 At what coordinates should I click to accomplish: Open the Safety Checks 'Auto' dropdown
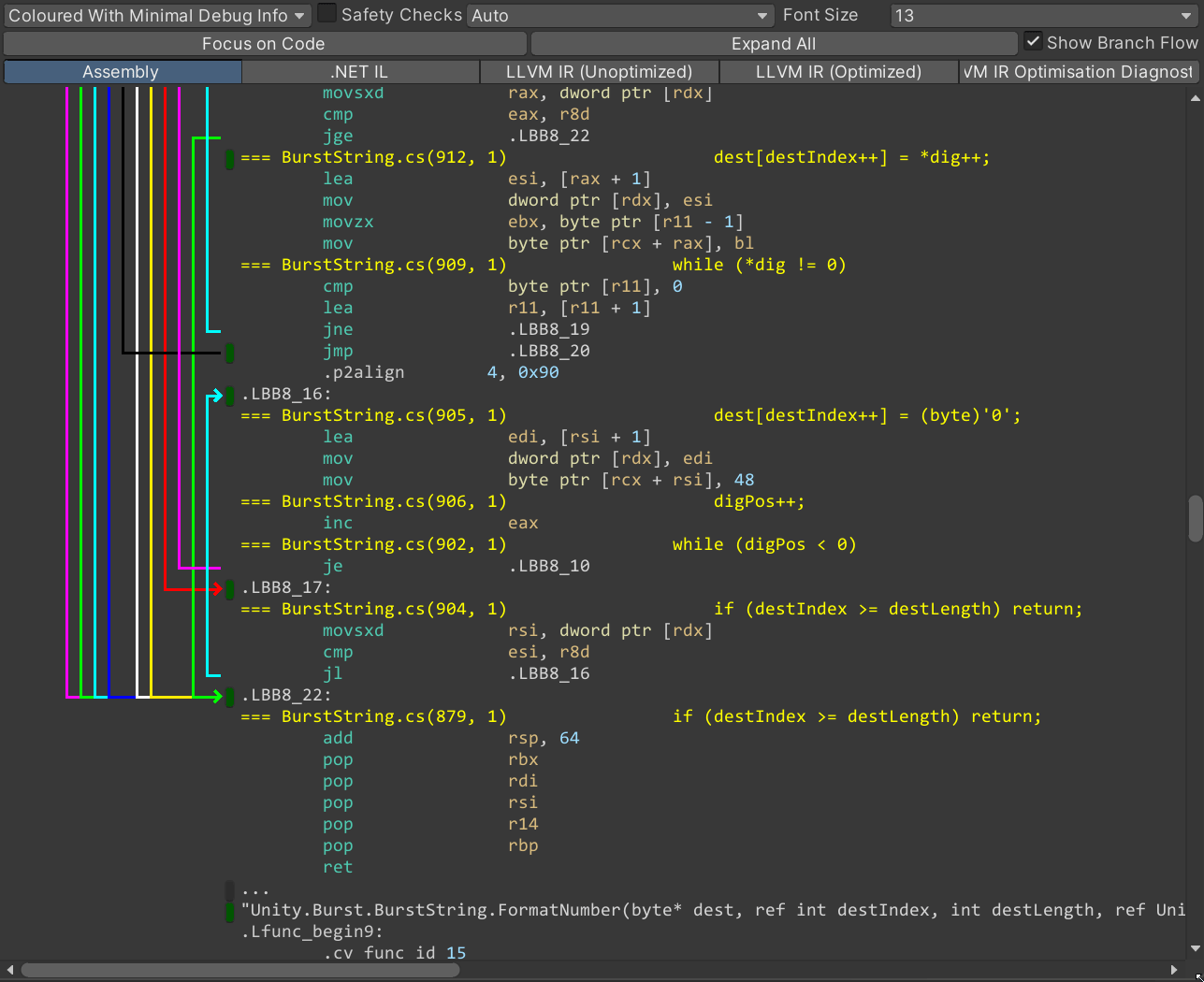pyautogui.click(x=619, y=16)
